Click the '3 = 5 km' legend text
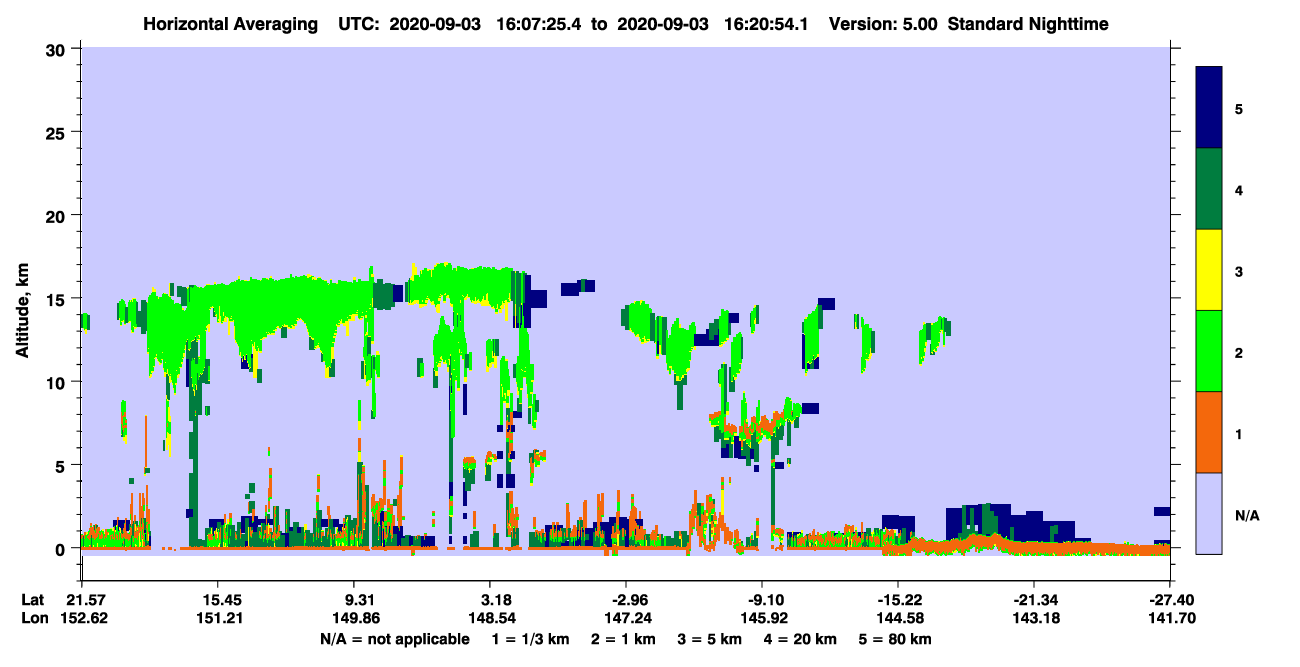 [x=710, y=639]
